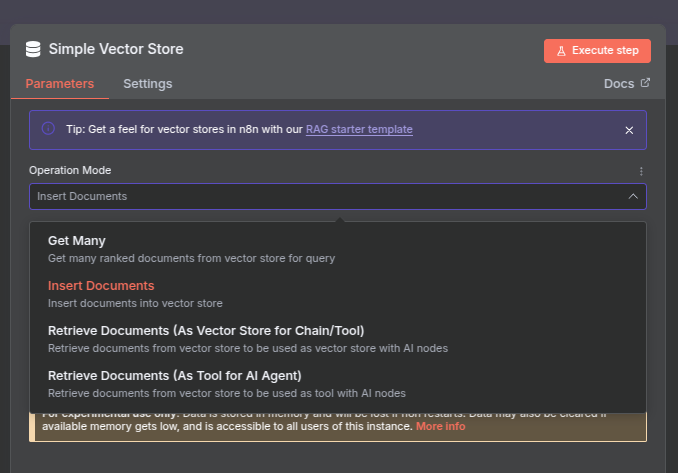678x473 pixels.
Task: Collapse the dropdown using the chevron arrow
Action: coord(632,196)
